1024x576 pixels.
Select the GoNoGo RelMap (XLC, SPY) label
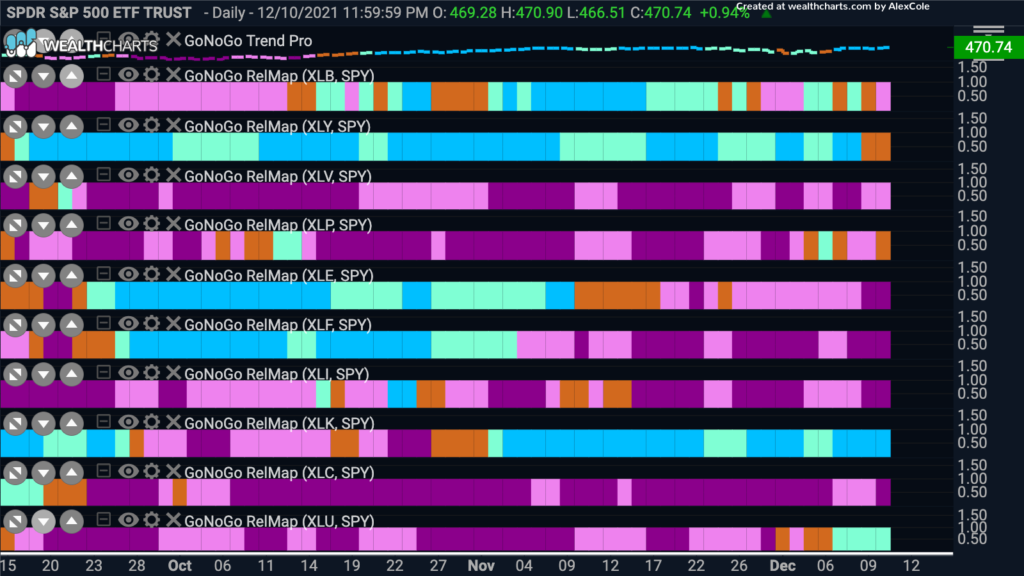[279, 472]
